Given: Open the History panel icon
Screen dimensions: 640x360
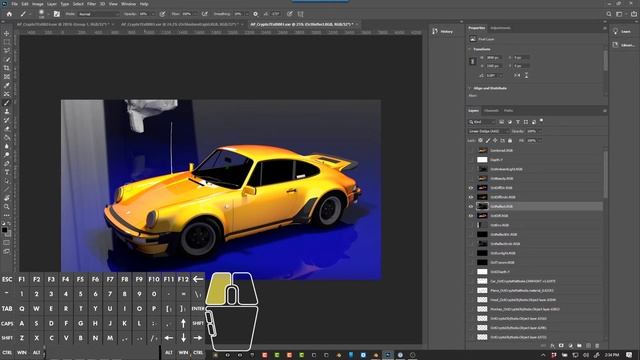Looking at the screenshot, I should tap(435, 31).
